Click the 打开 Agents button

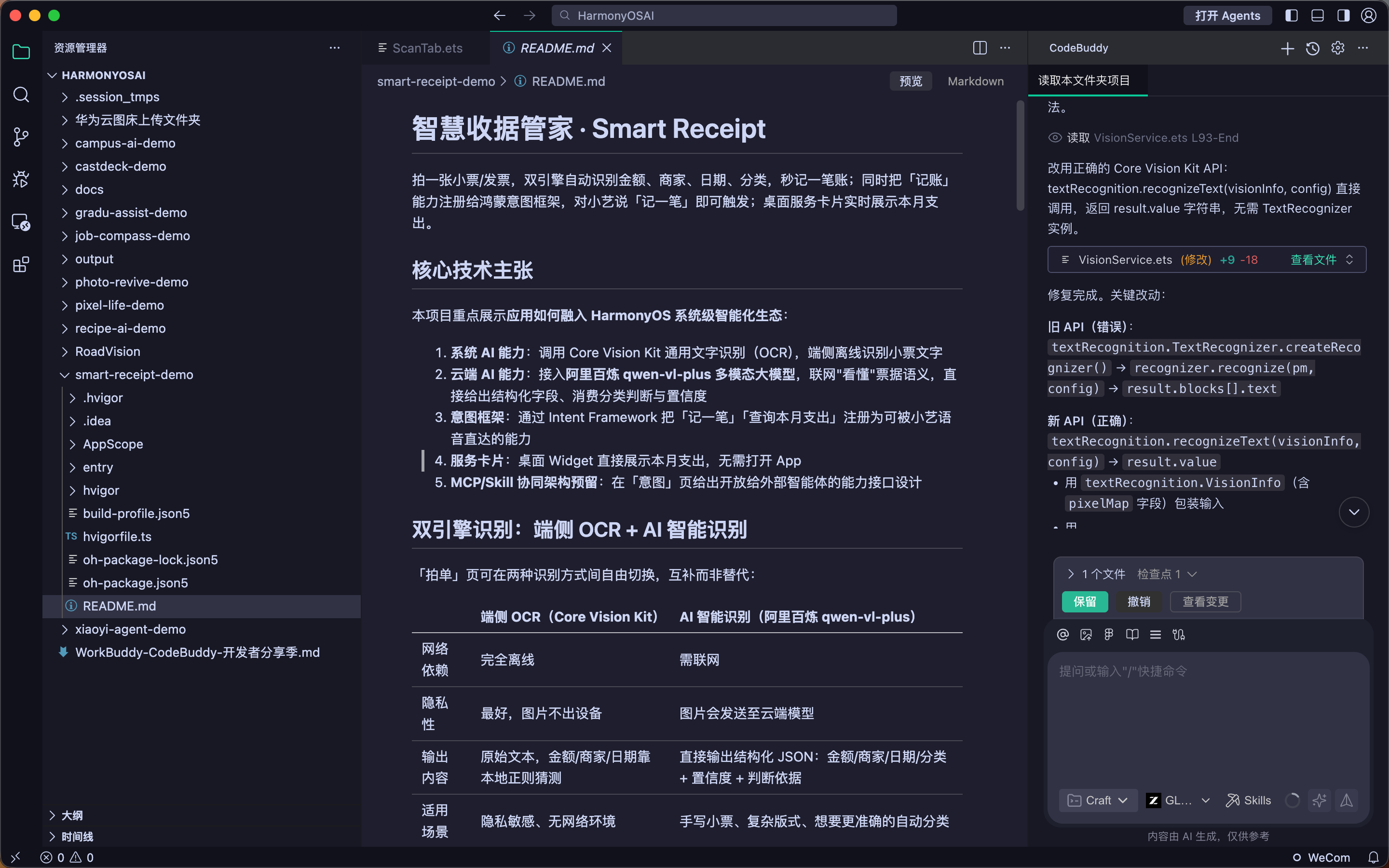pyautogui.click(x=1228, y=15)
